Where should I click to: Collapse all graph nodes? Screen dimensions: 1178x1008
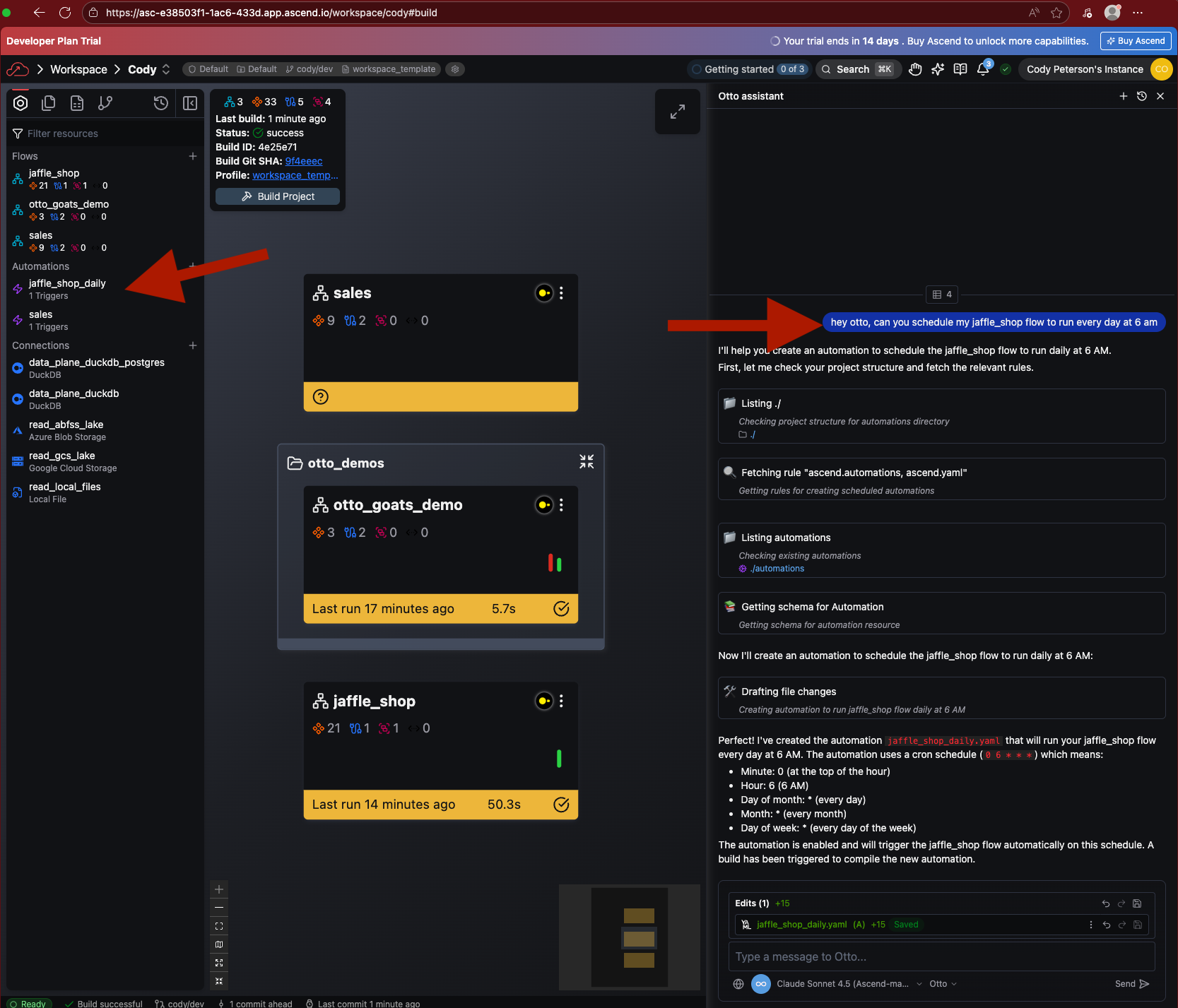pyautogui.click(x=219, y=981)
